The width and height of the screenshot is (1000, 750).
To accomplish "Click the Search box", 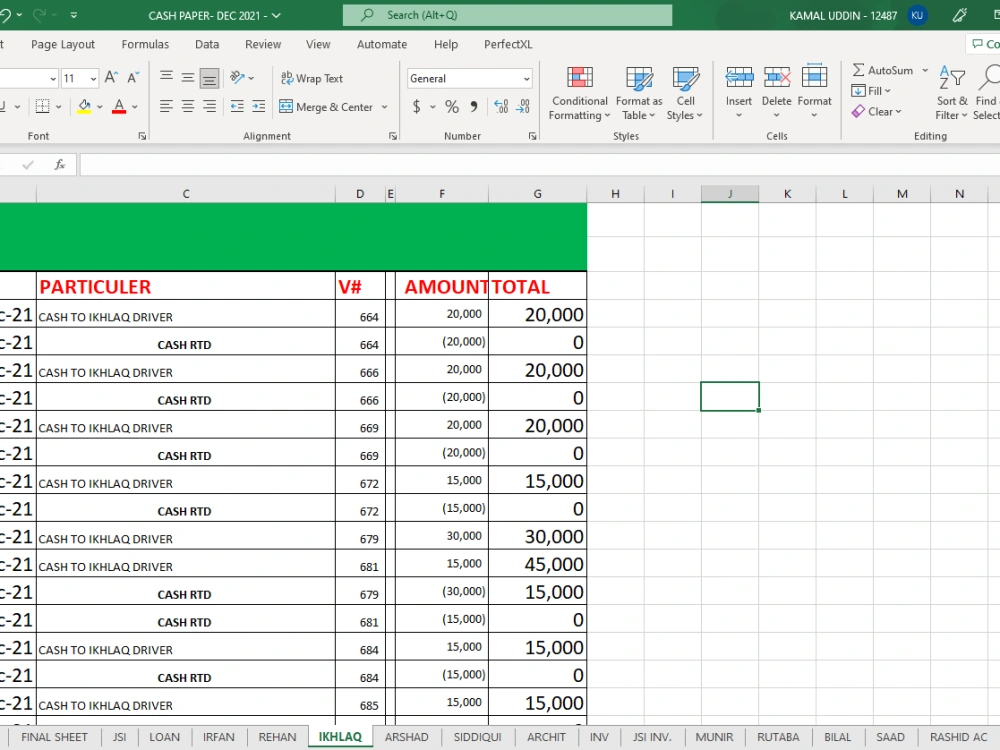I will pyautogui.click(x=508, y=15).
